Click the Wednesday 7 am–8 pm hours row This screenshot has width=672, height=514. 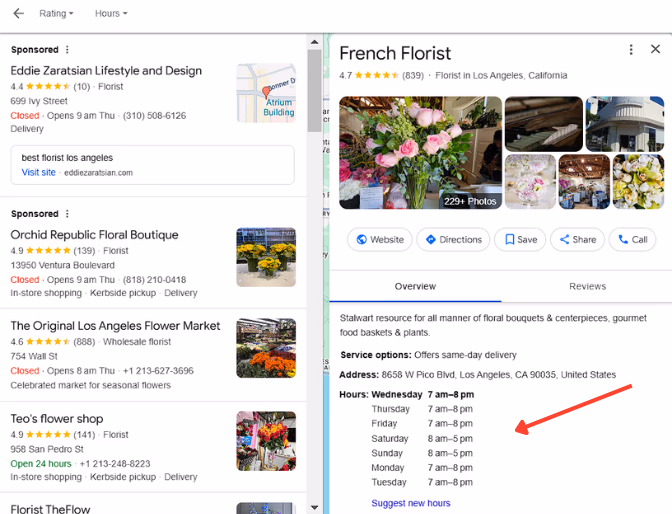(x=423, y=395)
